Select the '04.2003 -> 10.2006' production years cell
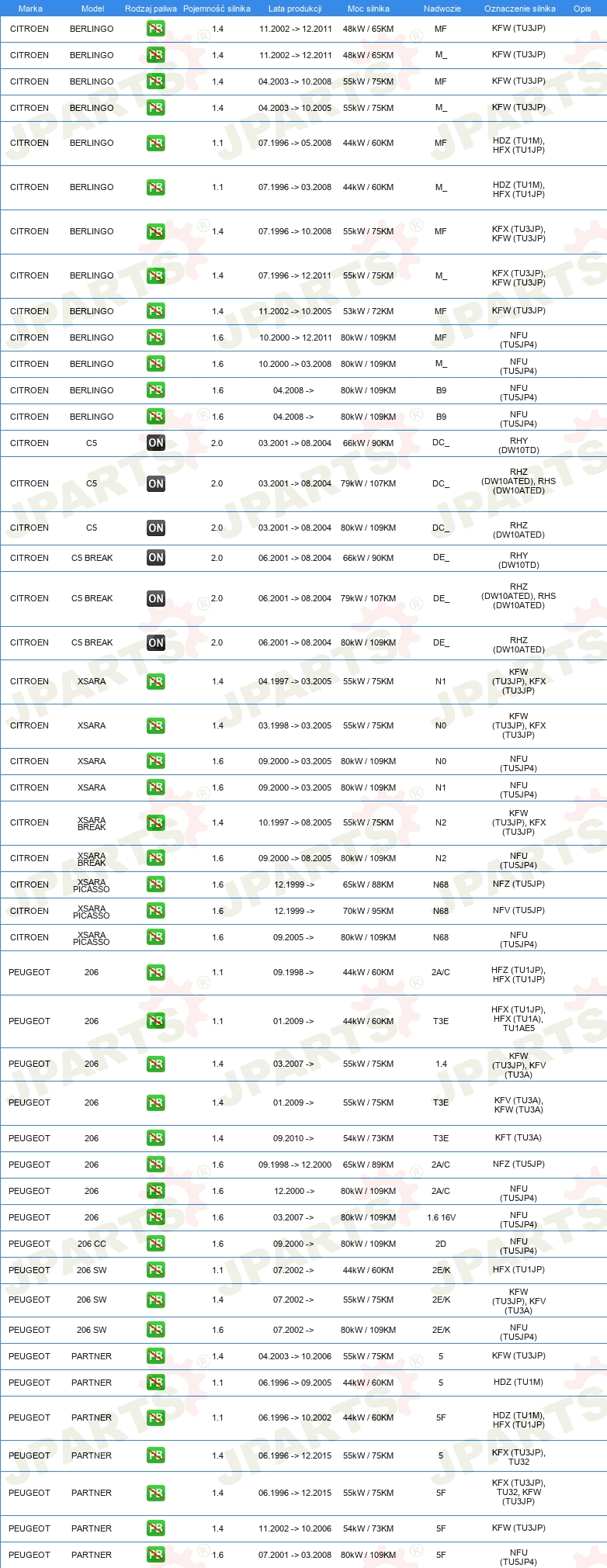The height and width of the screenshot is (1568, 607). 295,1356
